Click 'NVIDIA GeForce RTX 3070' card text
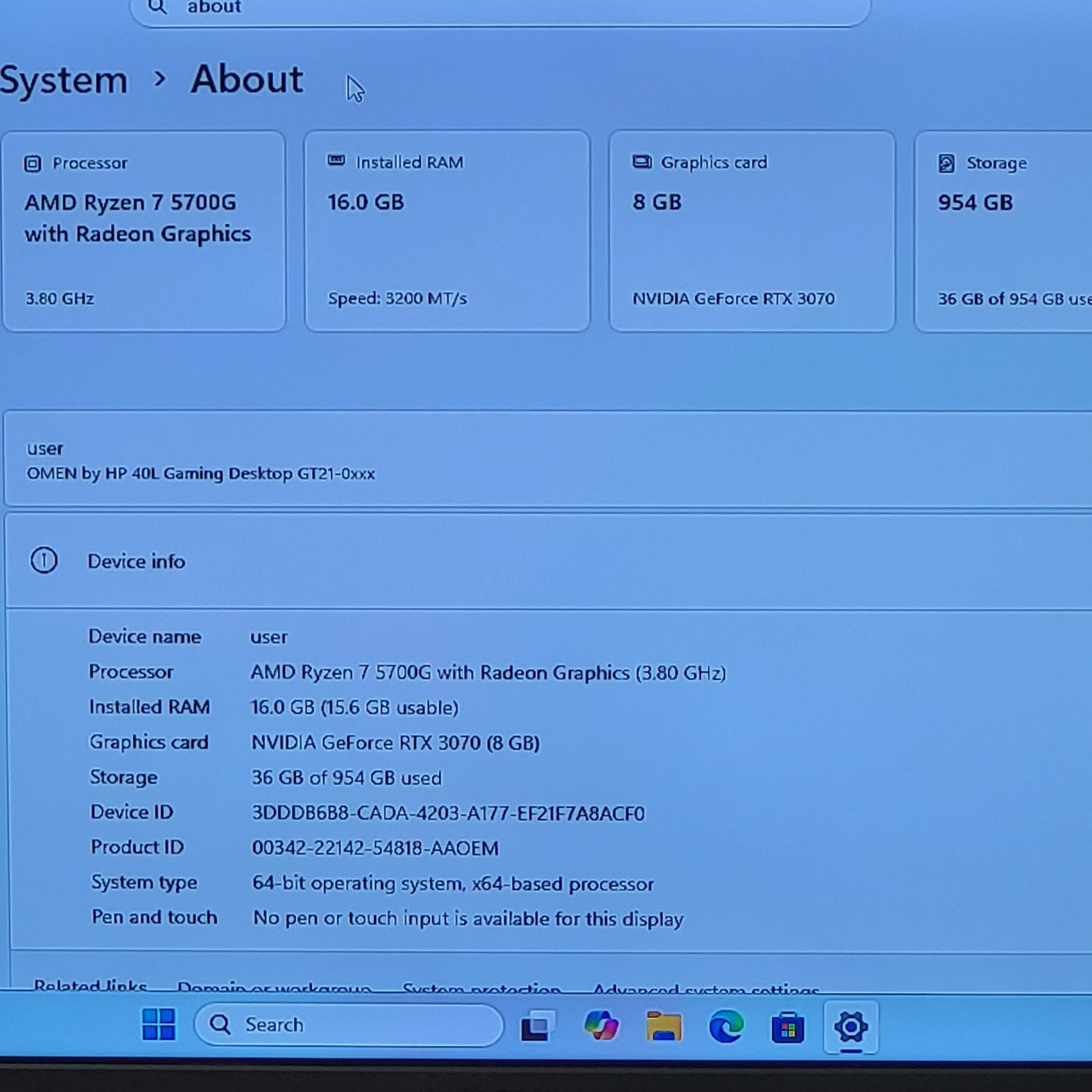The width and height of the screenshot is (1092, 1092). 734,299
